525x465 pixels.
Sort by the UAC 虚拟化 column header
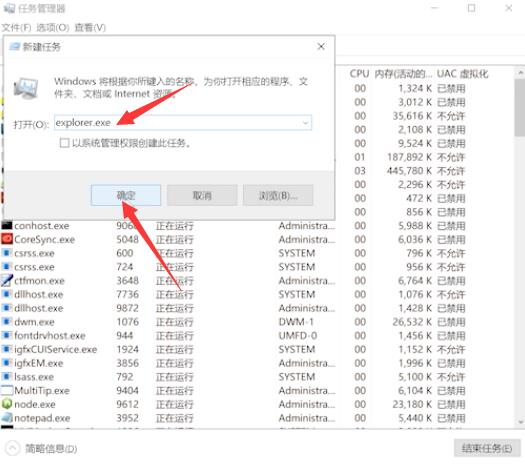pyautogui.click(x=462, y=74)
